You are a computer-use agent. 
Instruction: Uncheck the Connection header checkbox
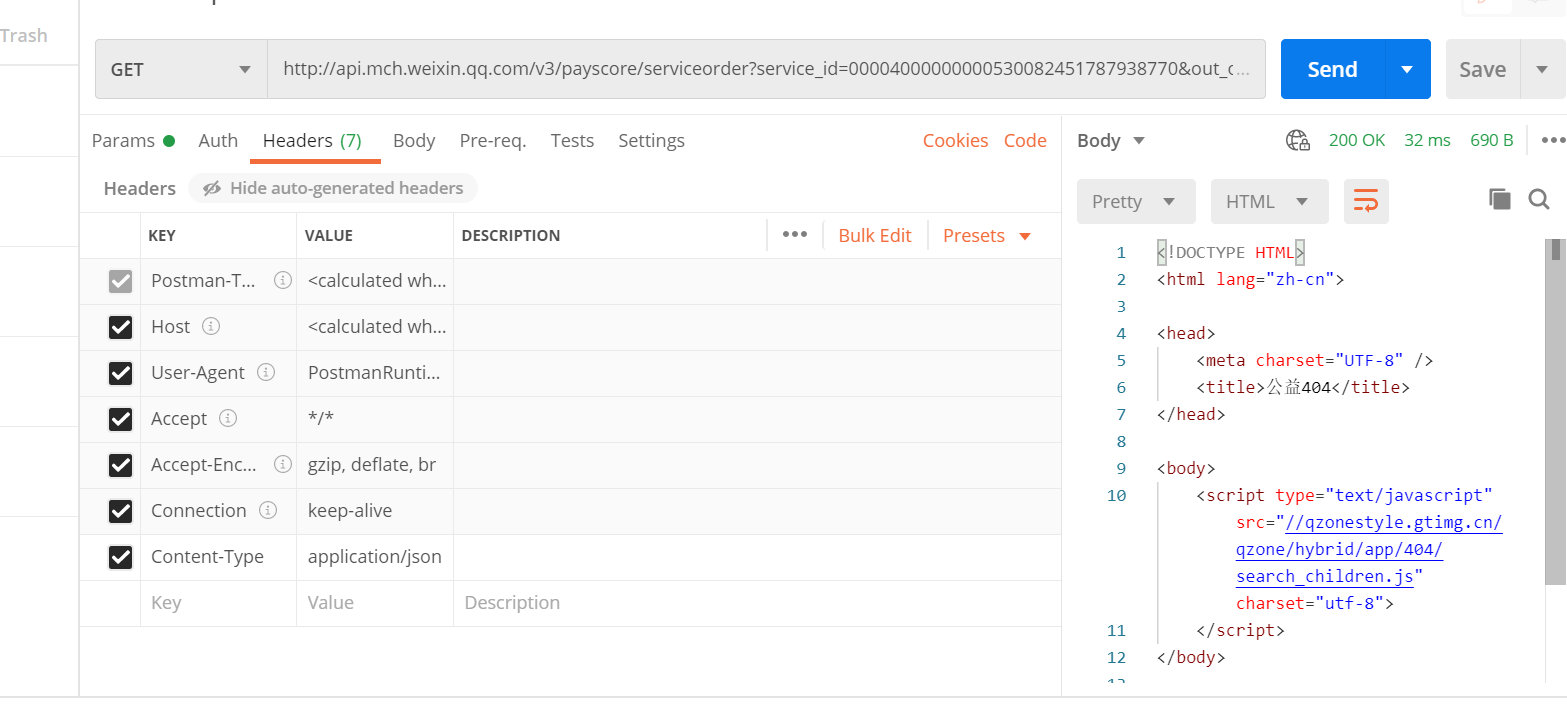[x=121, y=512]
